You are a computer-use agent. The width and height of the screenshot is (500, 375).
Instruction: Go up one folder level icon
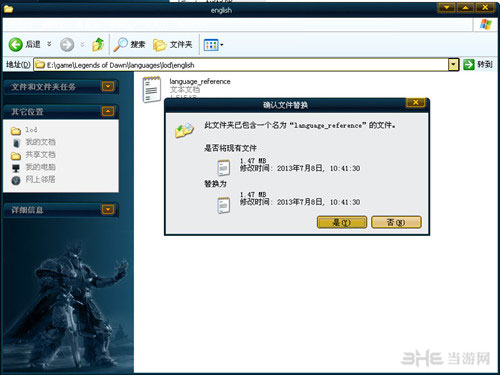(x=98, y=44)
